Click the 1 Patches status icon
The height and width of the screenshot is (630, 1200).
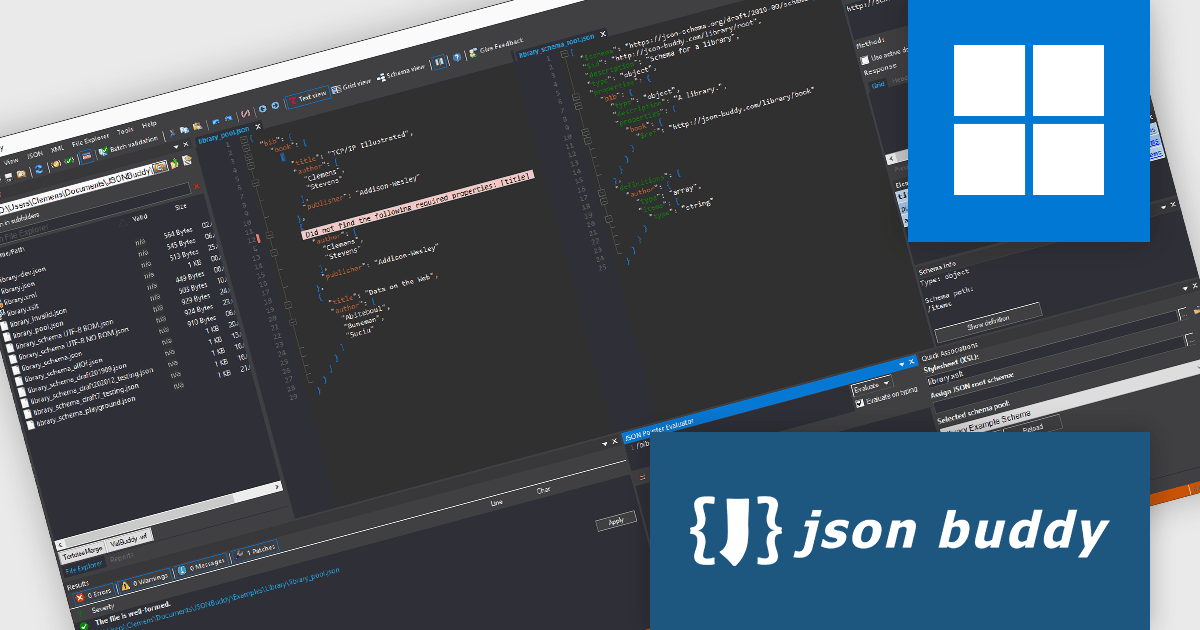coord(240,554)
